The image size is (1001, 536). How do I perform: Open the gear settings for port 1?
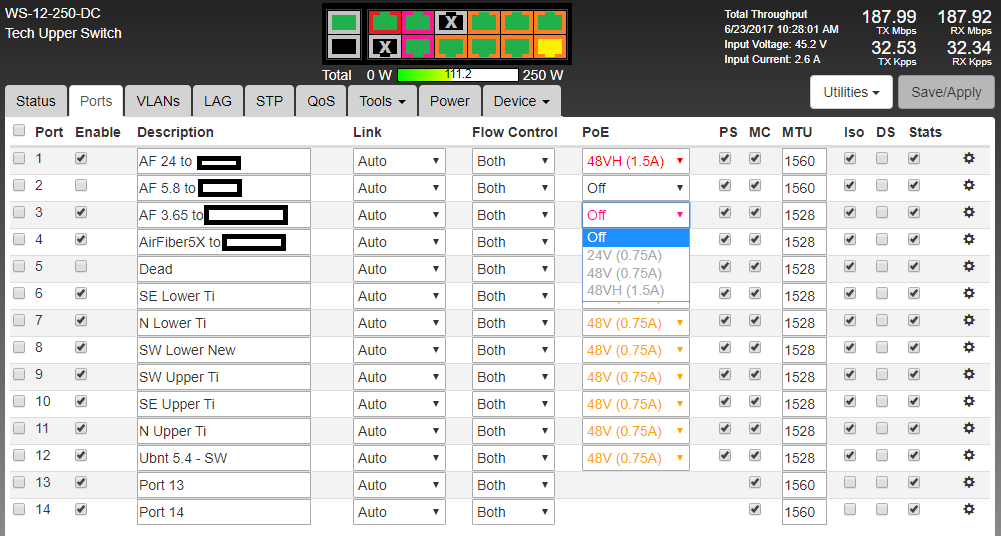click(968, 158)
